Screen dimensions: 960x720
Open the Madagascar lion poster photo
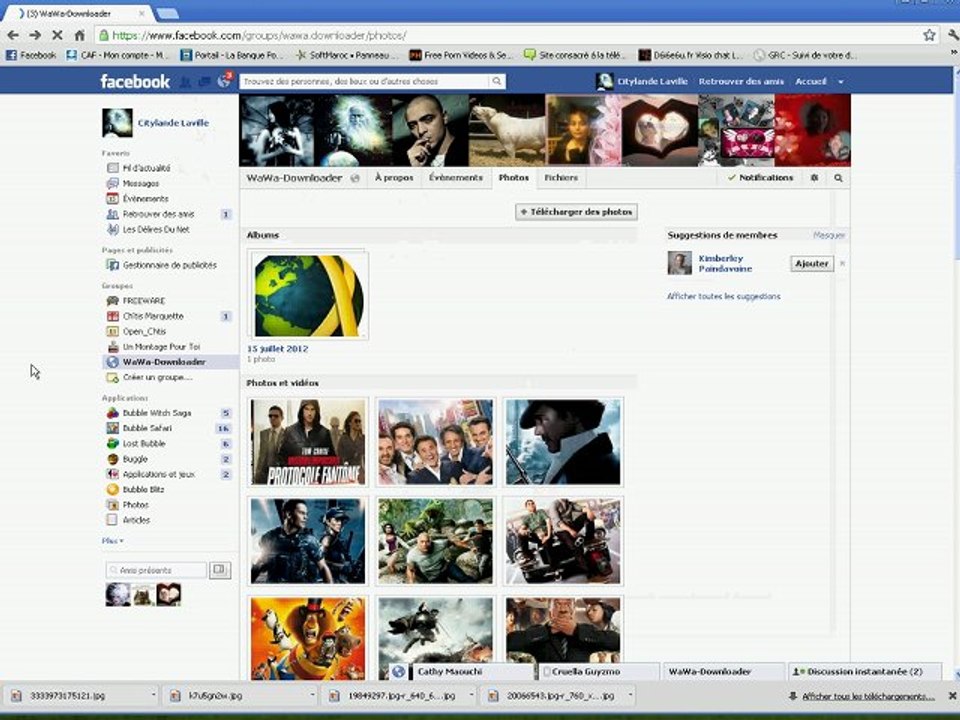[308, 637]
